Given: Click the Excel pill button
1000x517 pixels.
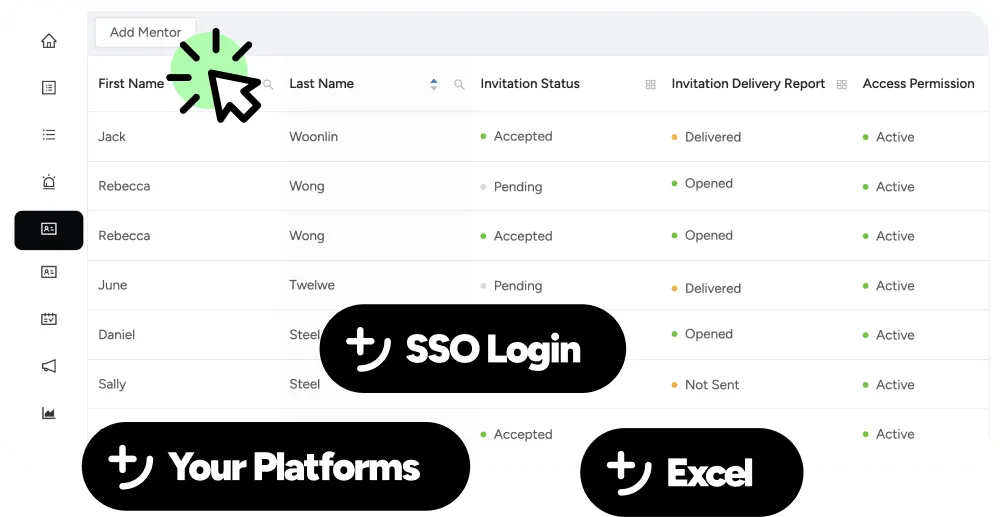Looking at the screenshot, I should [692, 472].
